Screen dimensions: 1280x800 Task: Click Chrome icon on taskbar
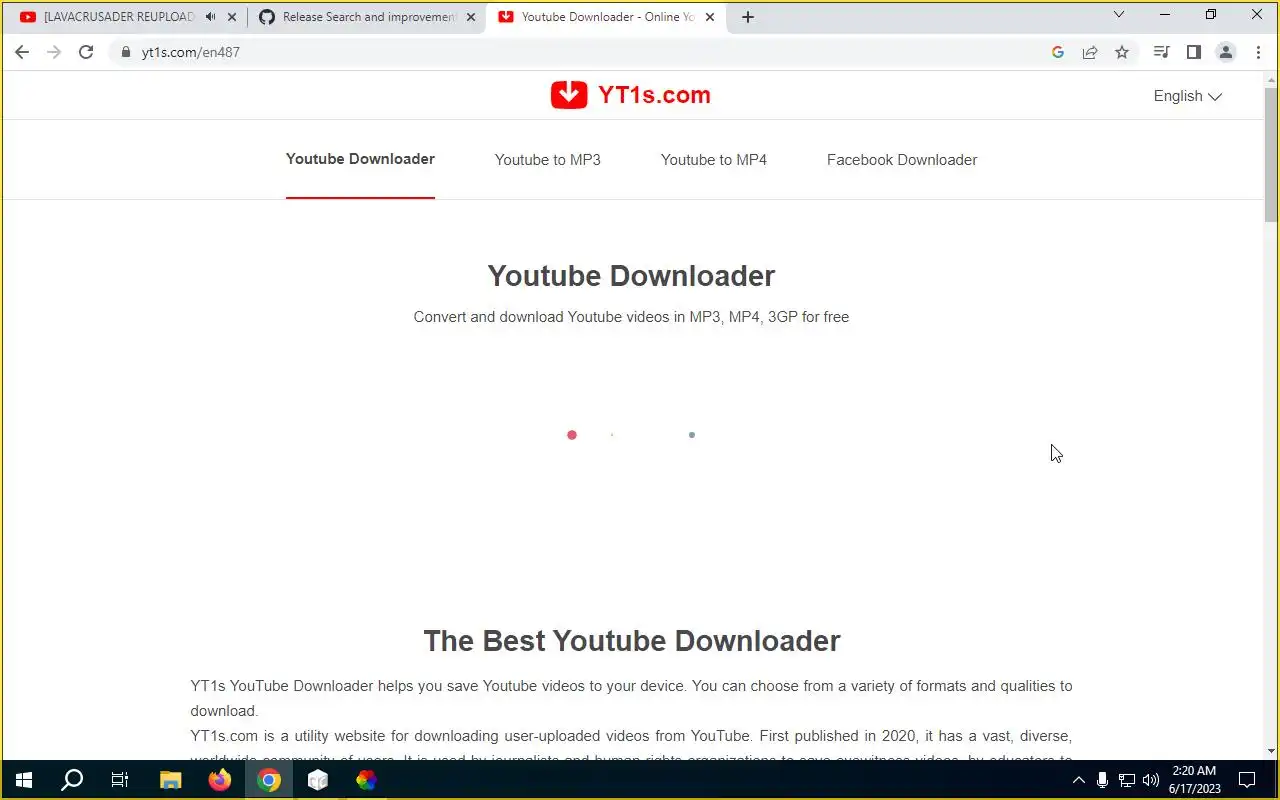269,780
